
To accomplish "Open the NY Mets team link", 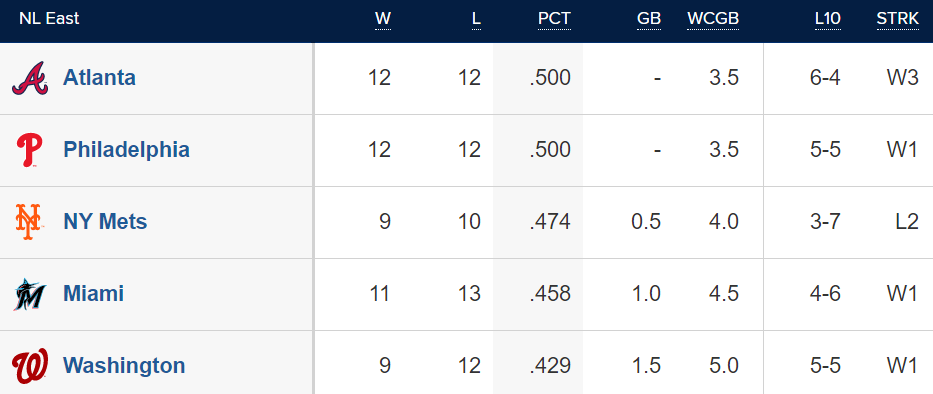I will 105,221.
